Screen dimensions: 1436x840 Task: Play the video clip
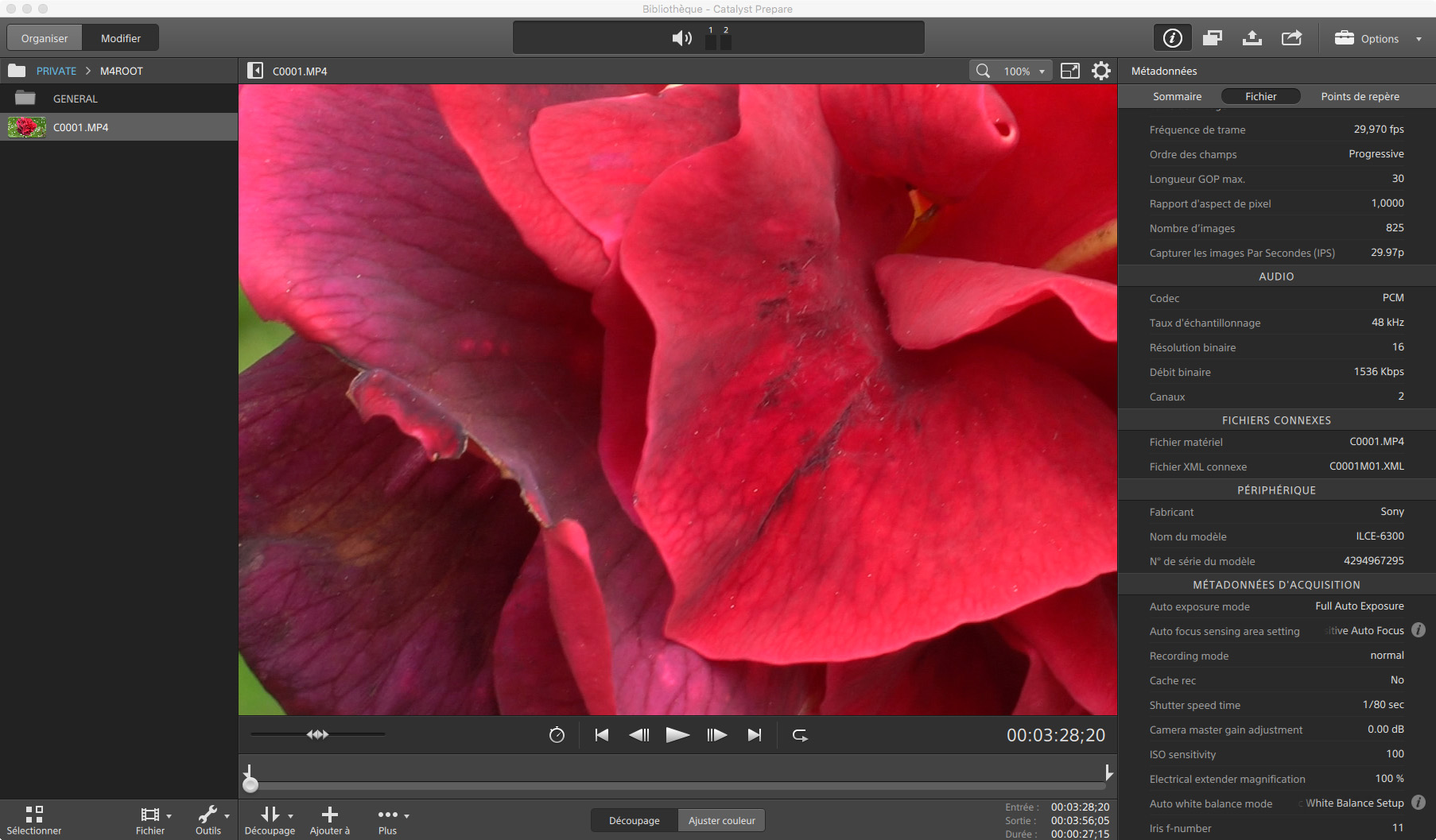pos(677,735)
